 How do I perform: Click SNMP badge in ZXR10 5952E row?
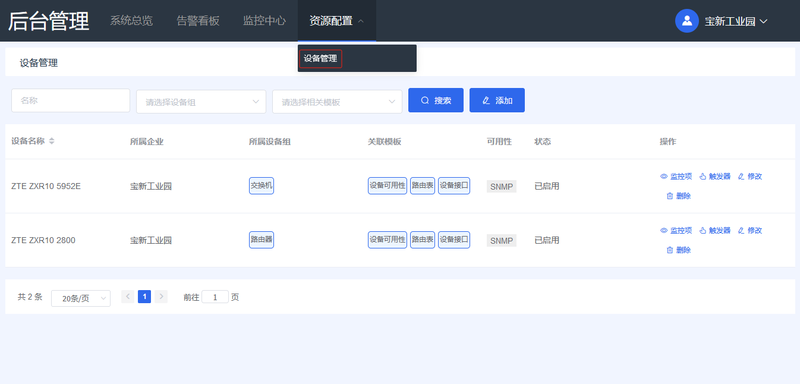tap(502, 186)
